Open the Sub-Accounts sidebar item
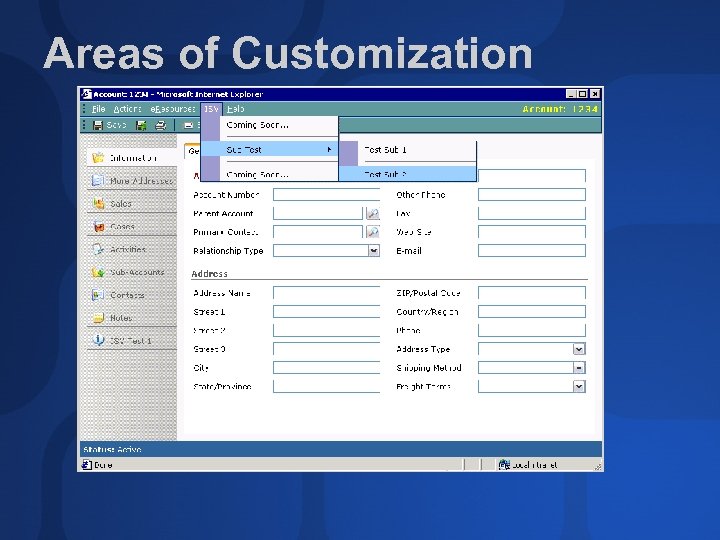Screen dimensions: 720x540 point(132,272)
